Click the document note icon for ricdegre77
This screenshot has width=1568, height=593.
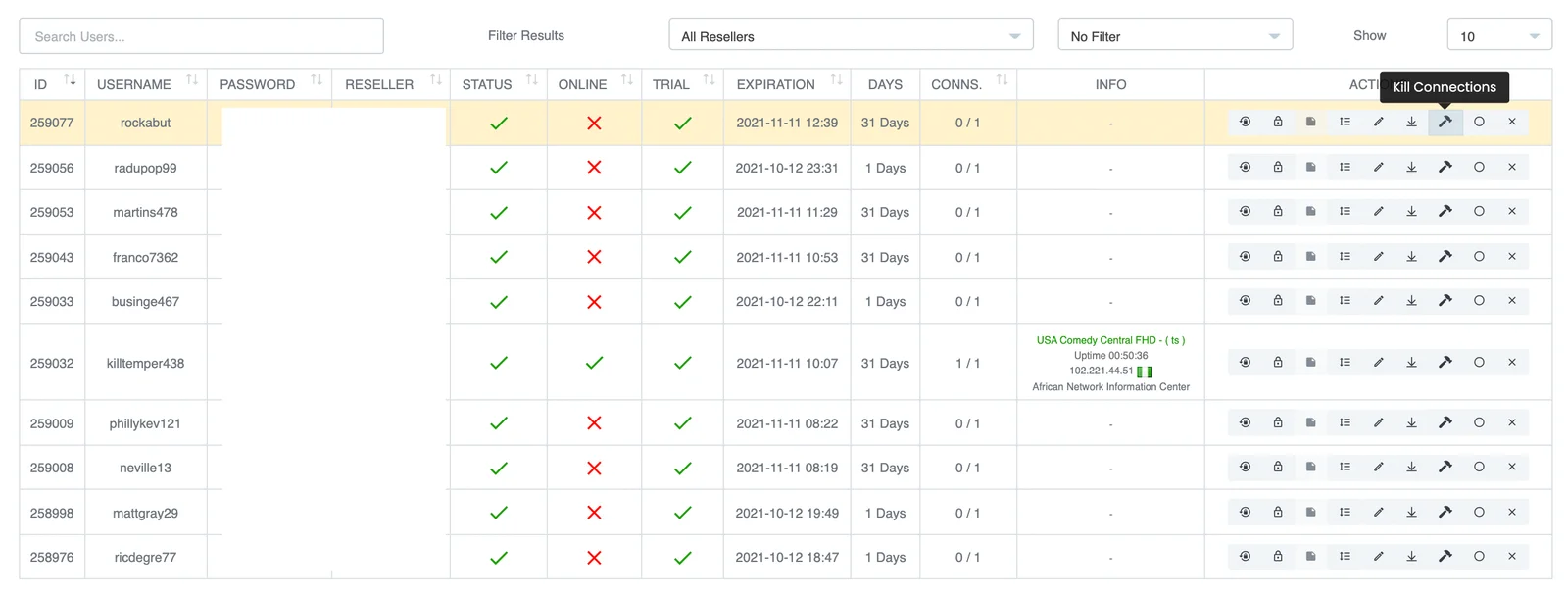[x=1310, y=557]
